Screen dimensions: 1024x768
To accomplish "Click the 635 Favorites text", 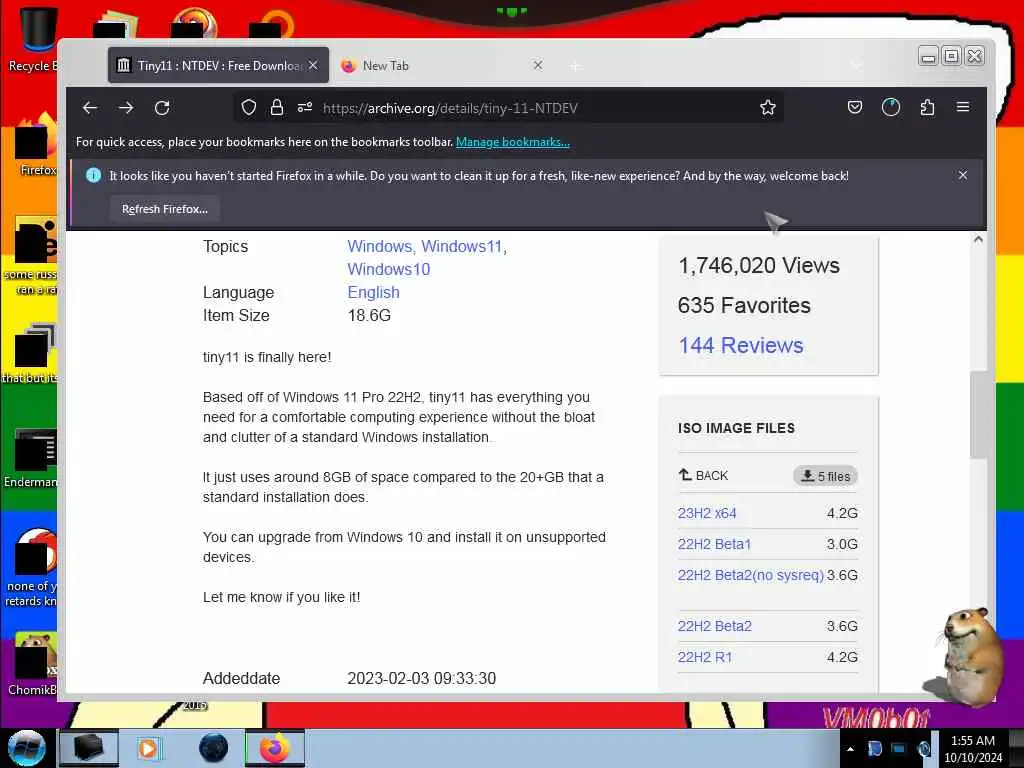I will (744, 305).
